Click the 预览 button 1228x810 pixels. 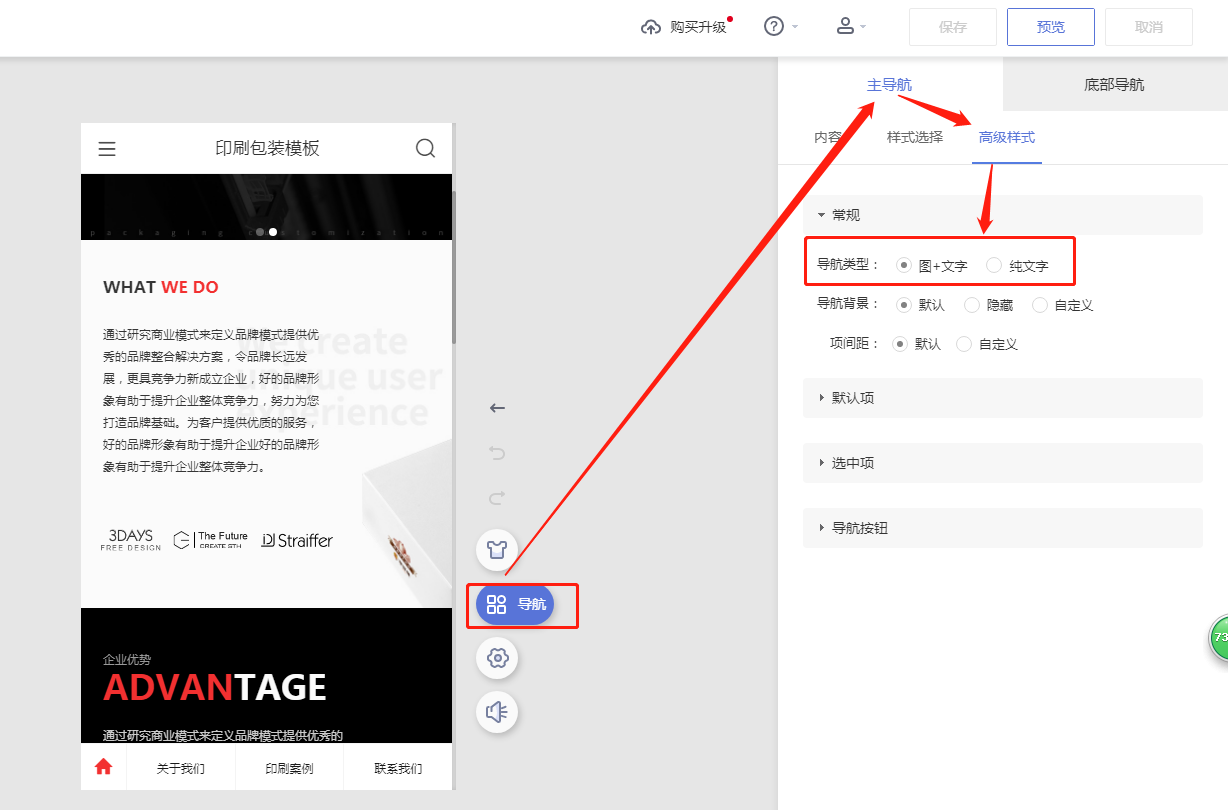(x=1051, y=27)
